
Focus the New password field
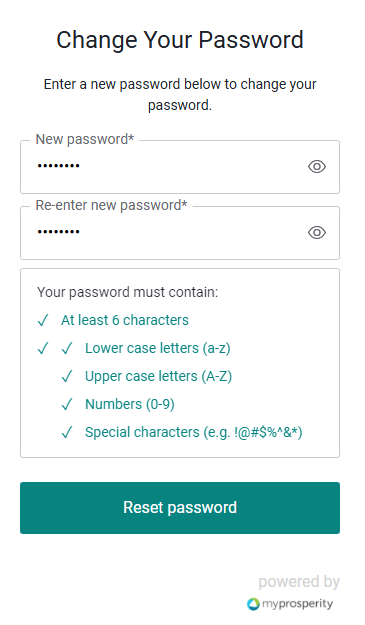tap(180, 167)
